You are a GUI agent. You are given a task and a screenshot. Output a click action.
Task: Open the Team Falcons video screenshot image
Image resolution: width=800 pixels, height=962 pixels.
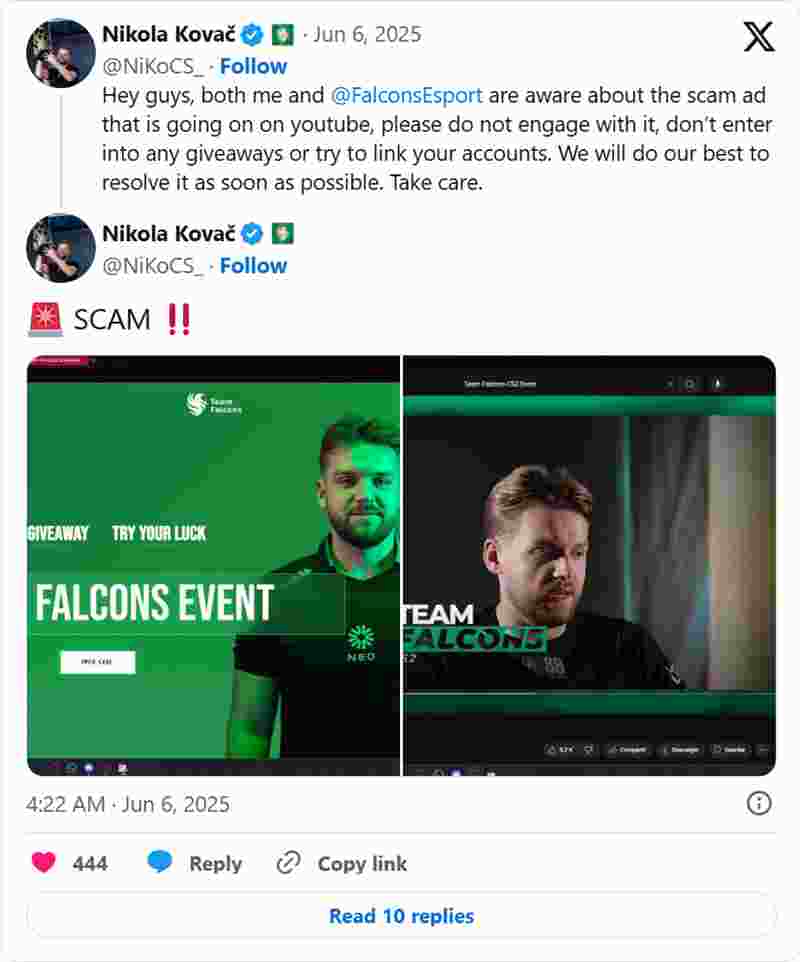(x=590, y=565)
